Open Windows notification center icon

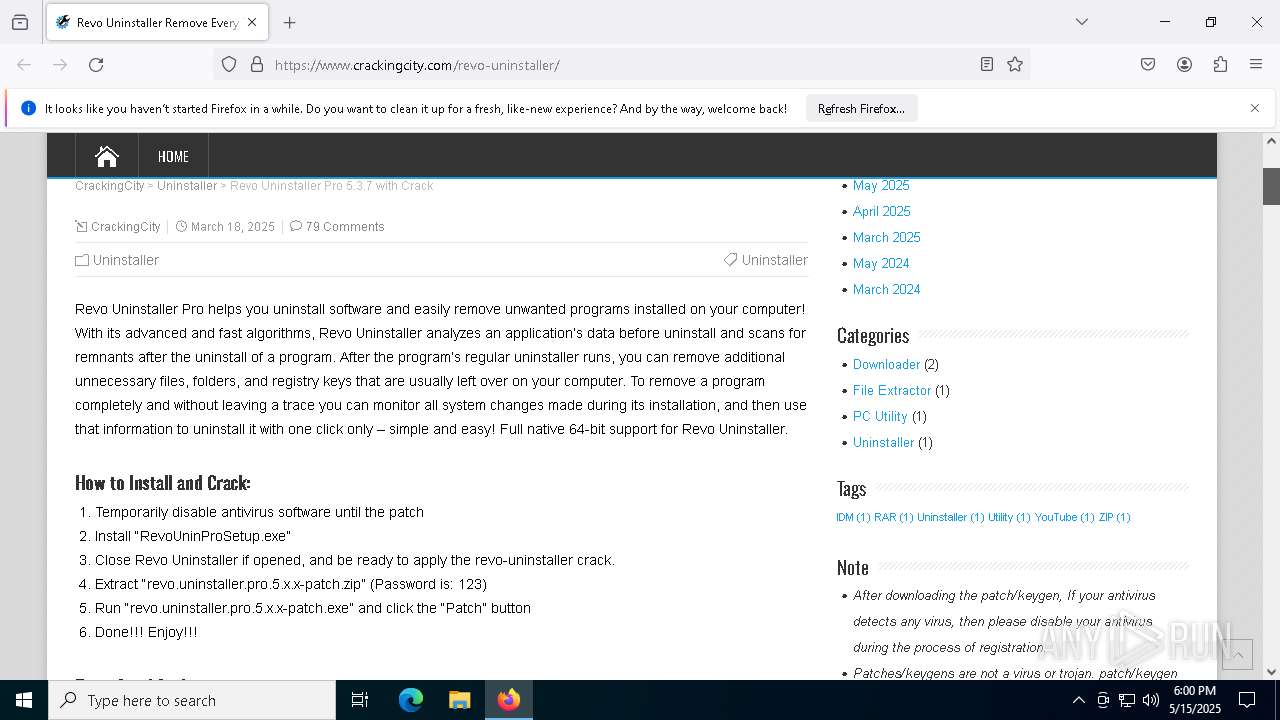click(x=1247, y=700)
